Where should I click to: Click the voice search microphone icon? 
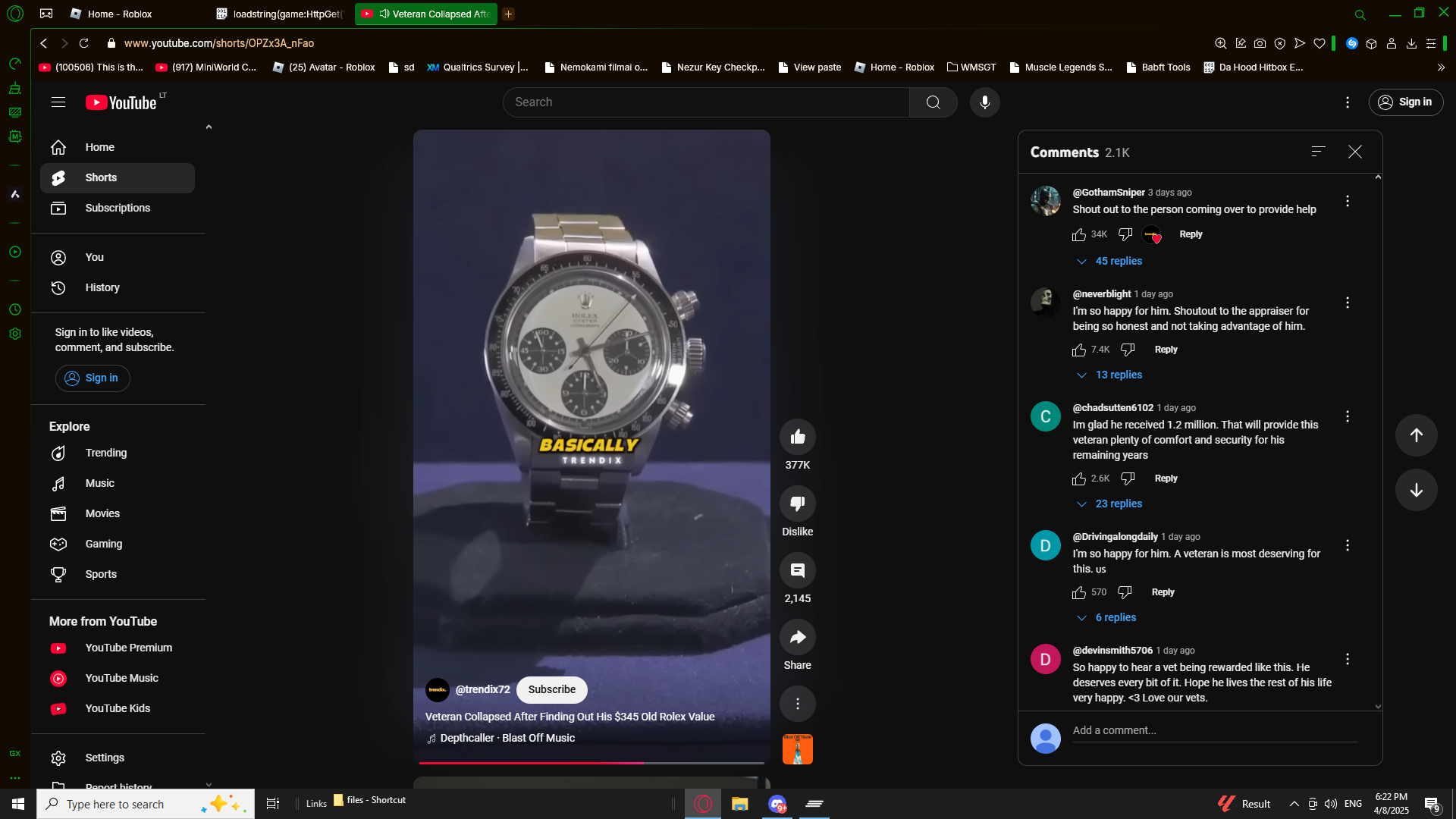984,102
